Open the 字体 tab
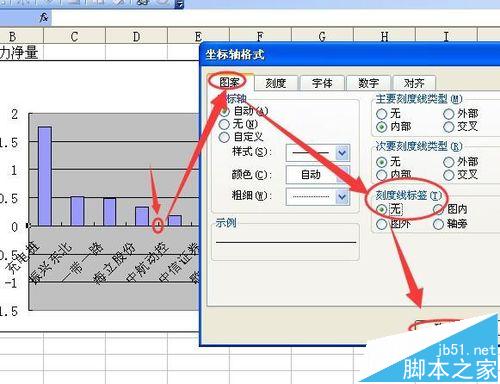The height and width of the screenshot is (384, 500). tap(322, 83)
